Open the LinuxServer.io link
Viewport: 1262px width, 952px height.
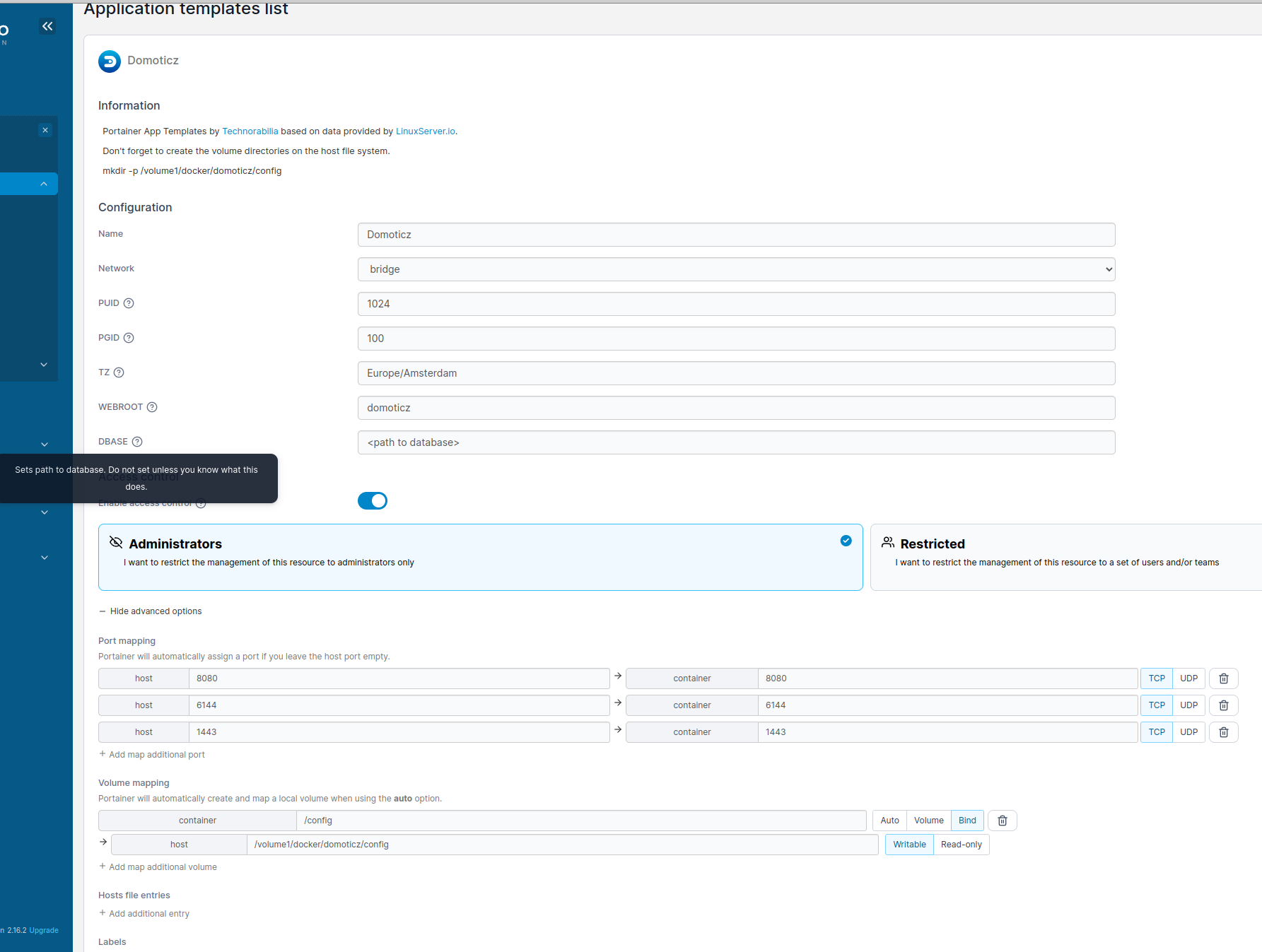(x=426, y=131)
